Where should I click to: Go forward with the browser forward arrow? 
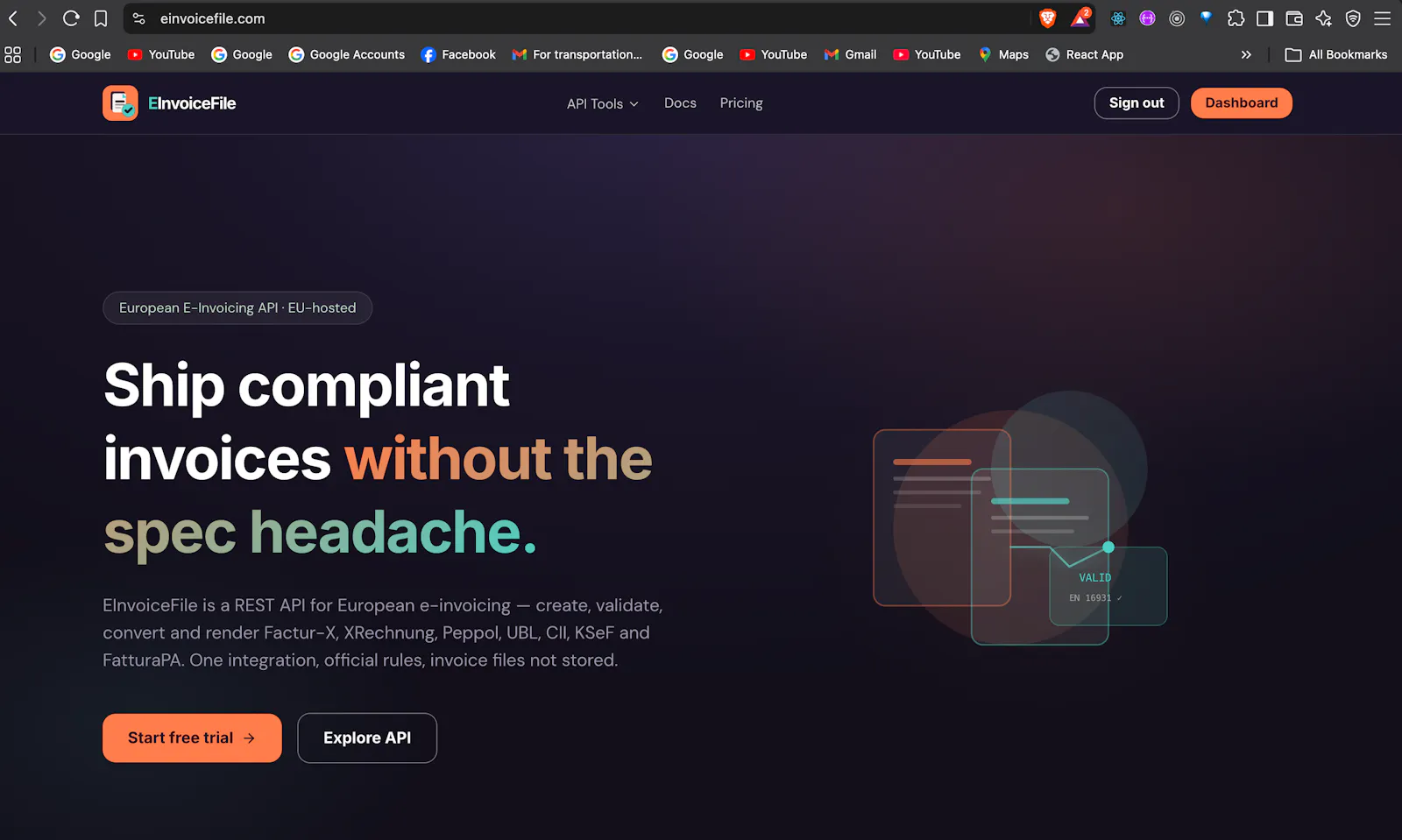tap(41, 18)
